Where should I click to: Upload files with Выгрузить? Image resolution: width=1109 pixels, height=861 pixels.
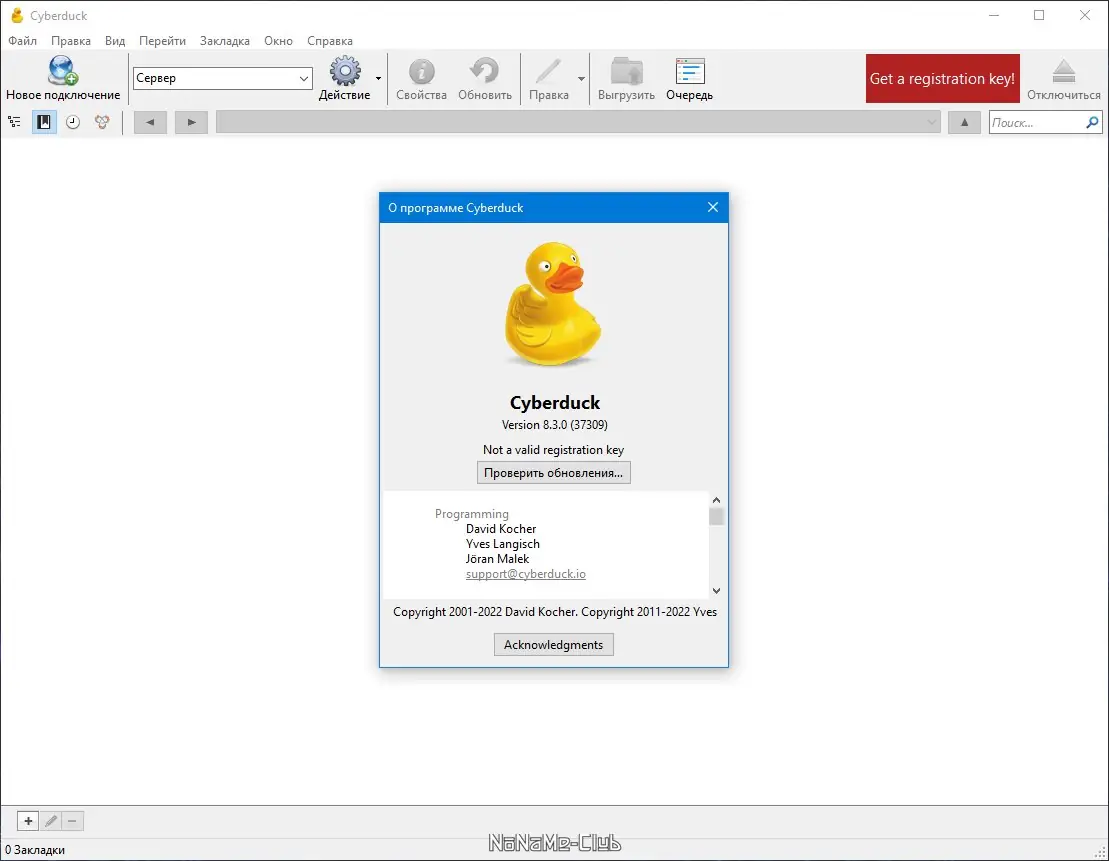(x=627, y=78)
